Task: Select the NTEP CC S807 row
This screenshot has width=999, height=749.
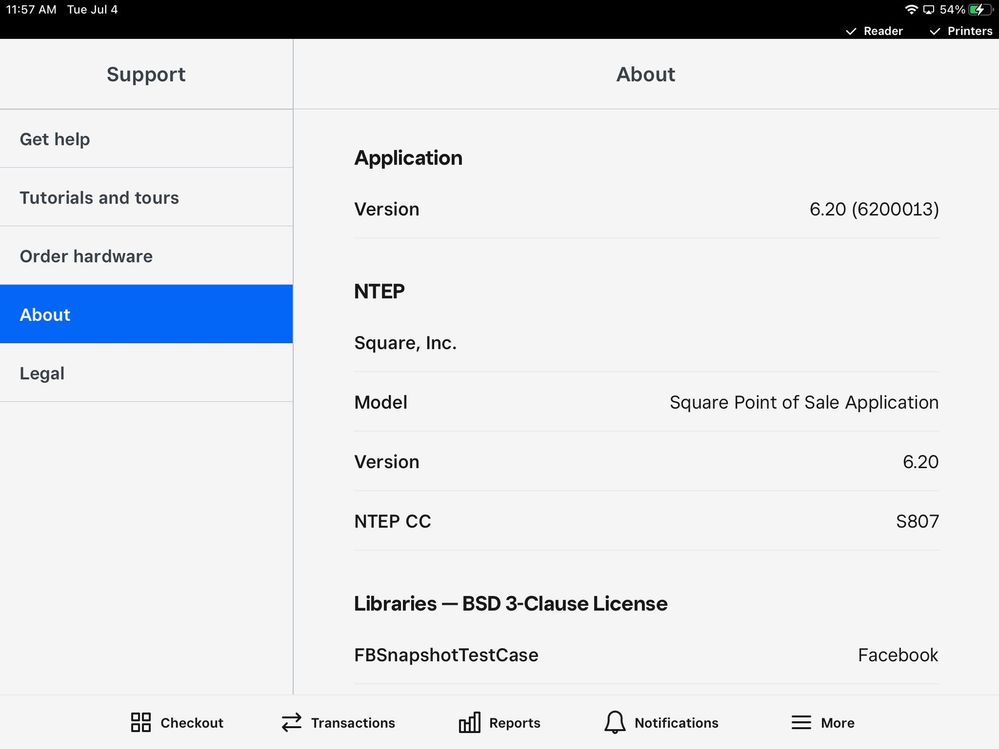Action: pos(646,521)
